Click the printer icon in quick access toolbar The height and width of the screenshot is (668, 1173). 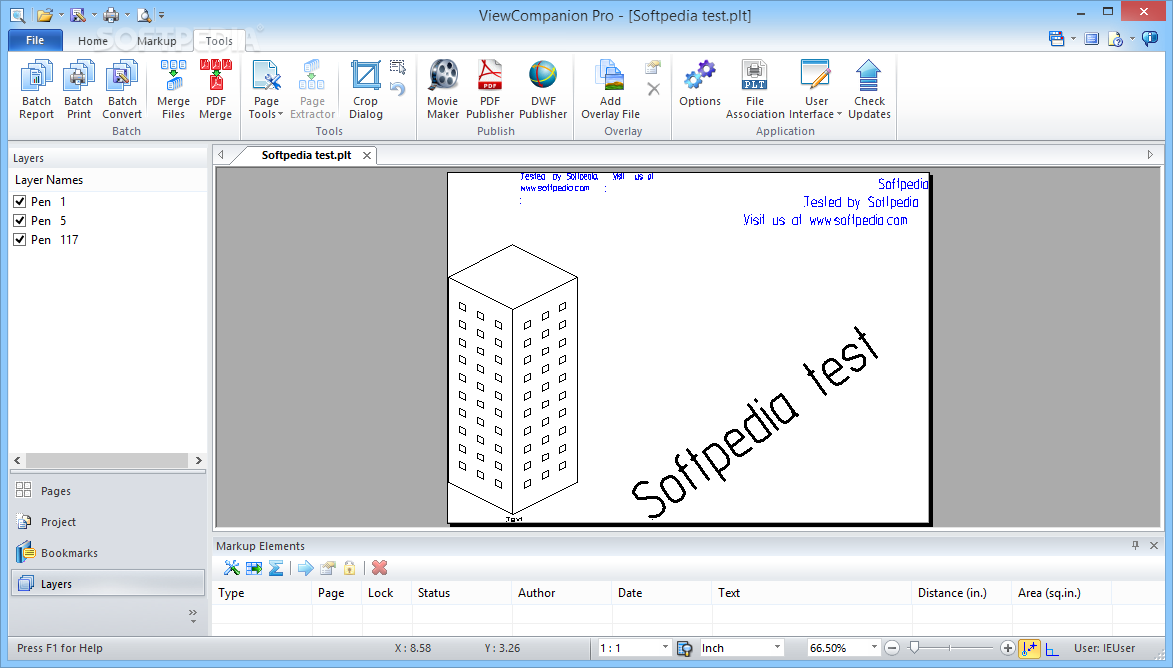[111, 14]
